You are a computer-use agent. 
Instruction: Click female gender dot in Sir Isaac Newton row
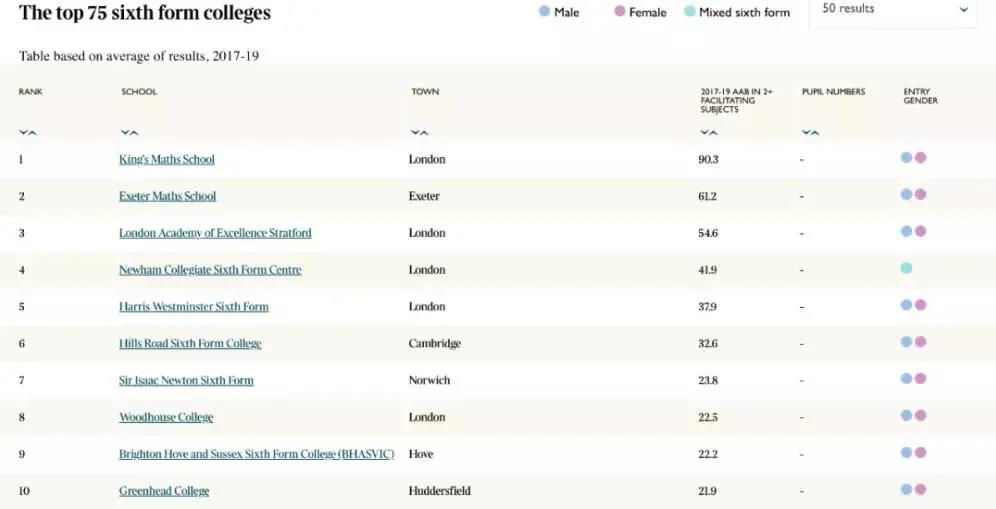coord(920,379)
